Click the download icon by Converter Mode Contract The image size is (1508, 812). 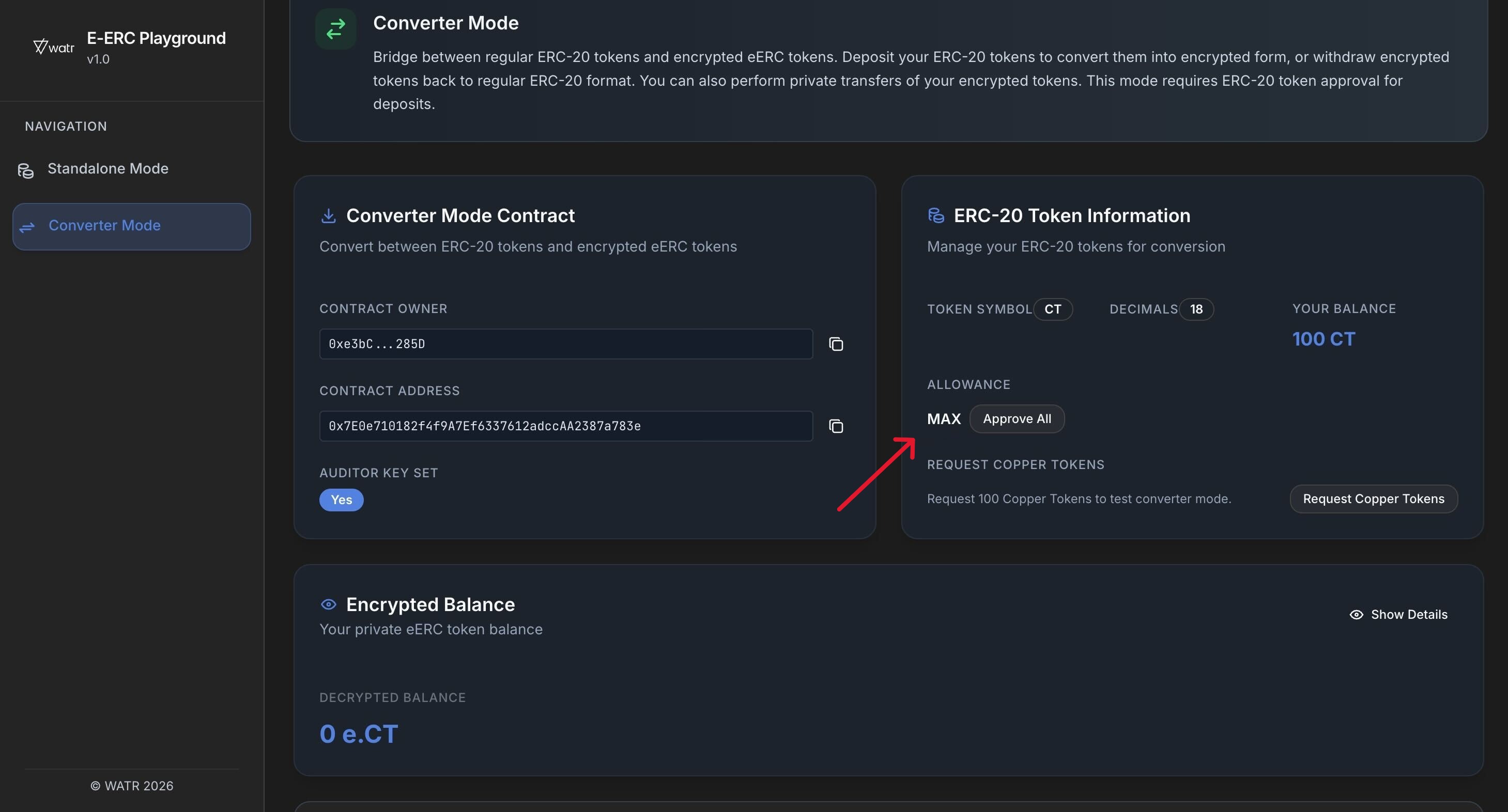click(x=328, y=216)
